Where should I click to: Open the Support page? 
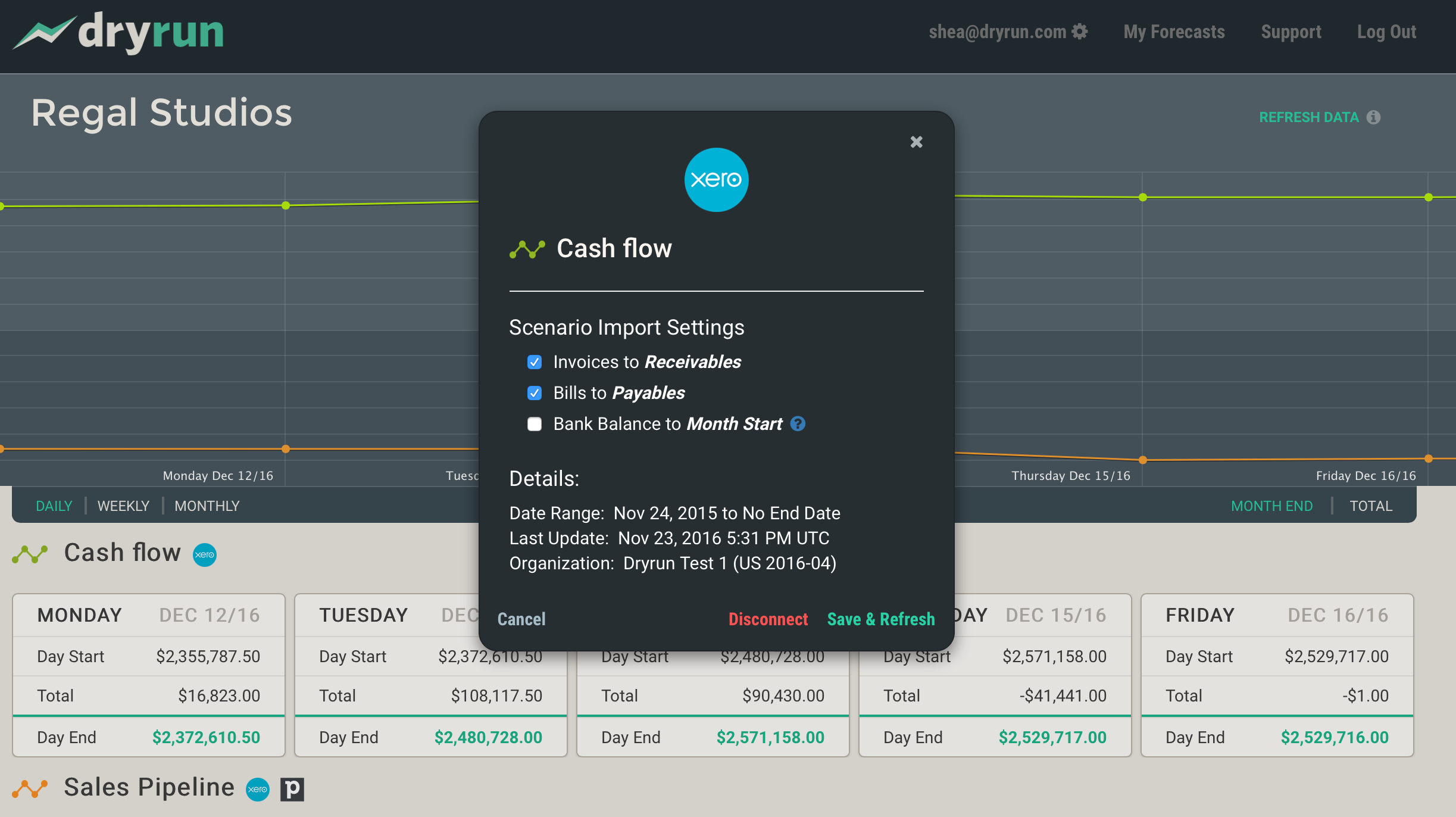click(1291, 31)
